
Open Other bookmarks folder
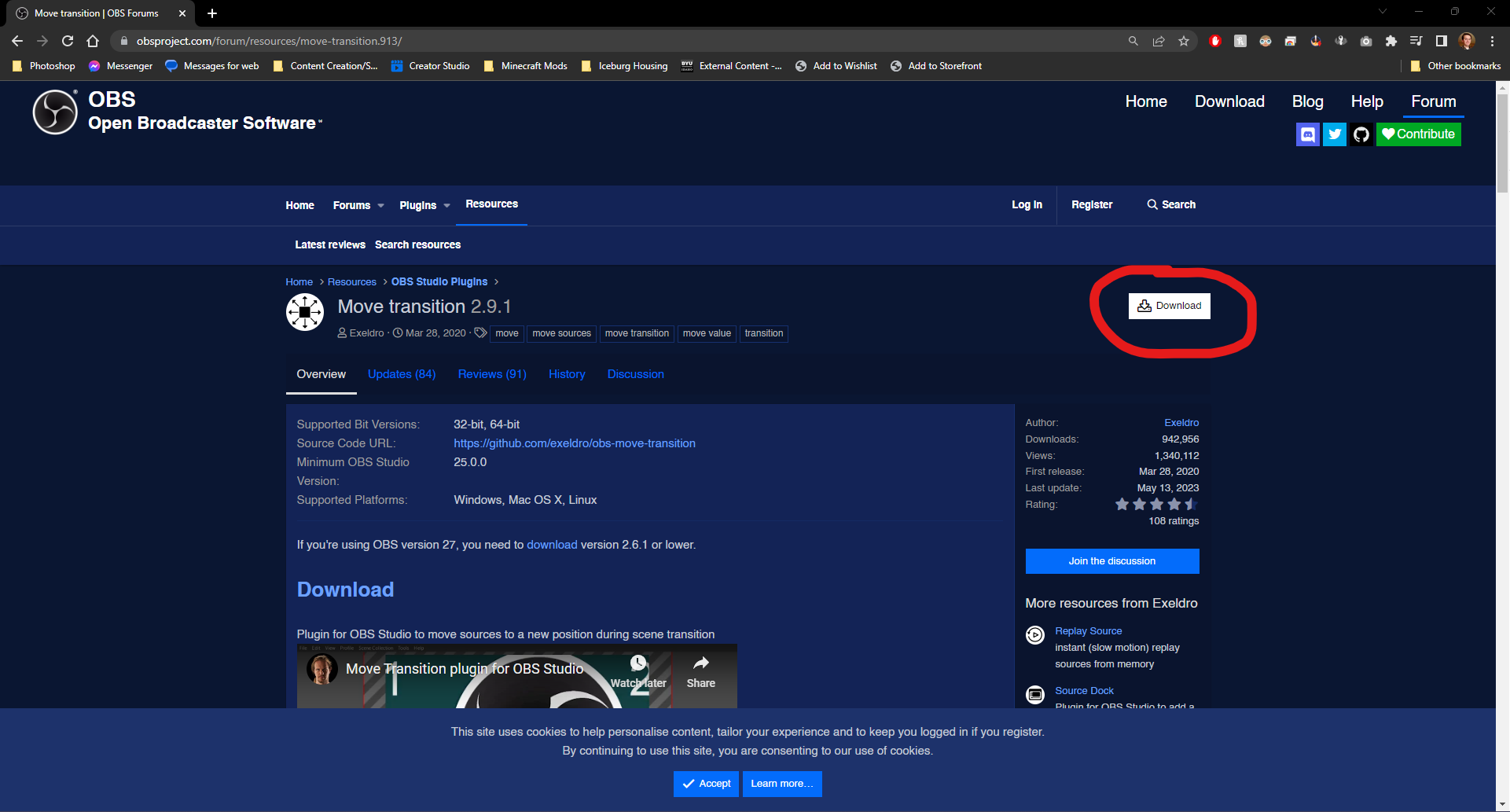coord(1457,66)
